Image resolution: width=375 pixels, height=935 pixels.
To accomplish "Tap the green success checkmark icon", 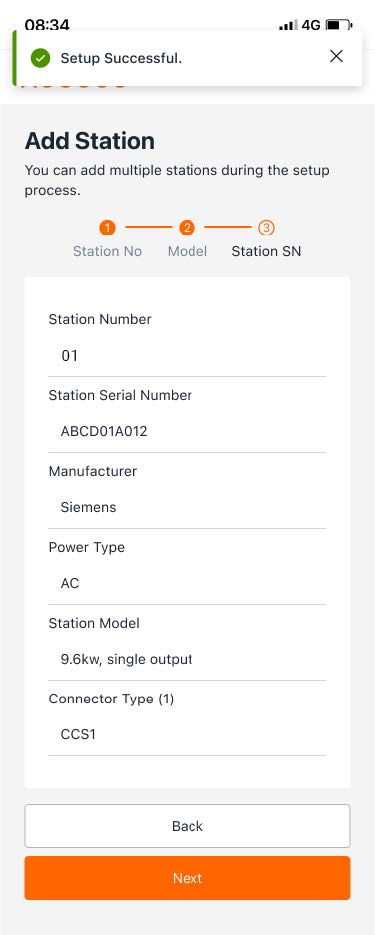I will (x=41, y=58).
